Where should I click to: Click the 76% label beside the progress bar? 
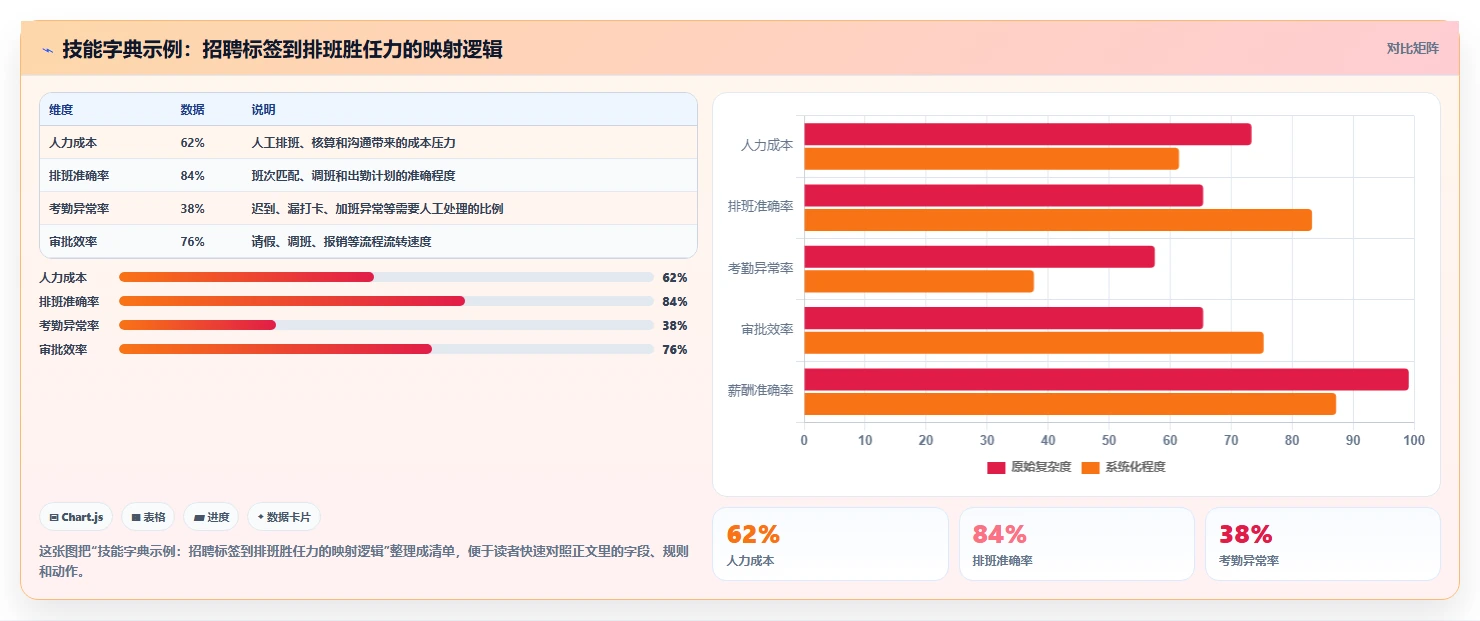tap(675, 349)
